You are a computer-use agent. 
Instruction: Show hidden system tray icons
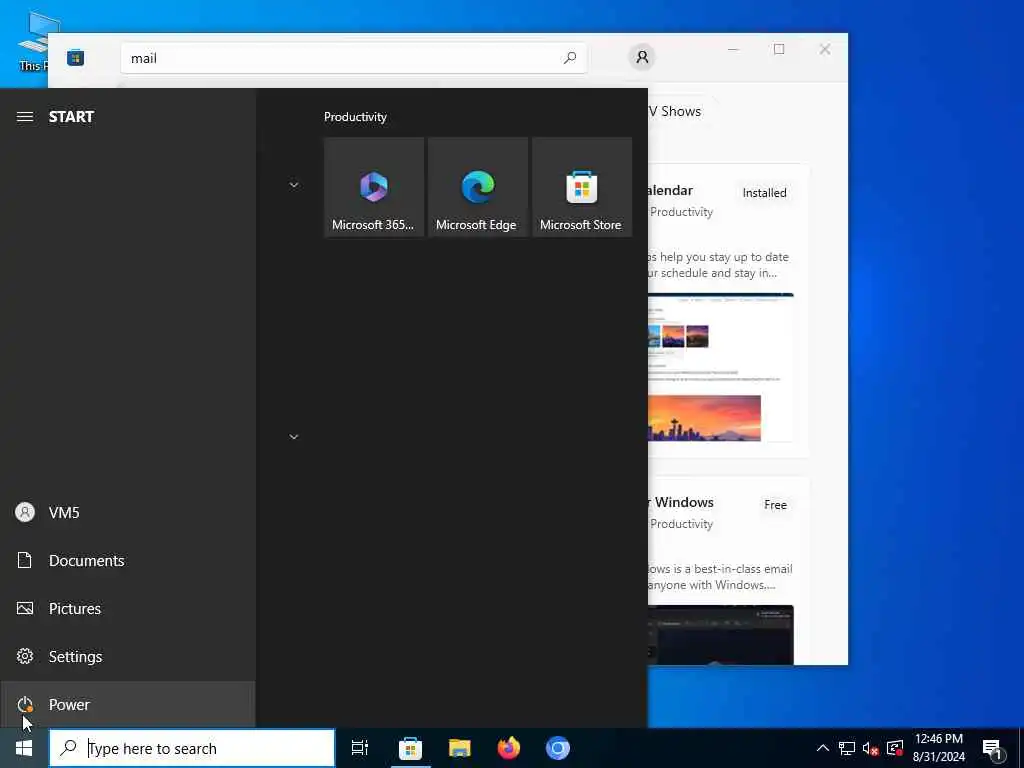coord(823,748)
